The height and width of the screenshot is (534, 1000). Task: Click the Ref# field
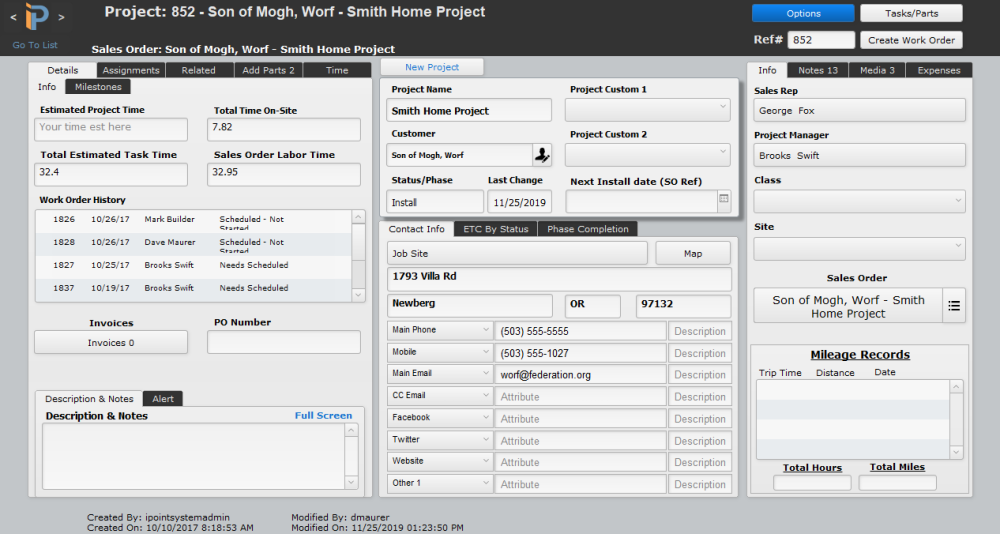point(821,40)
